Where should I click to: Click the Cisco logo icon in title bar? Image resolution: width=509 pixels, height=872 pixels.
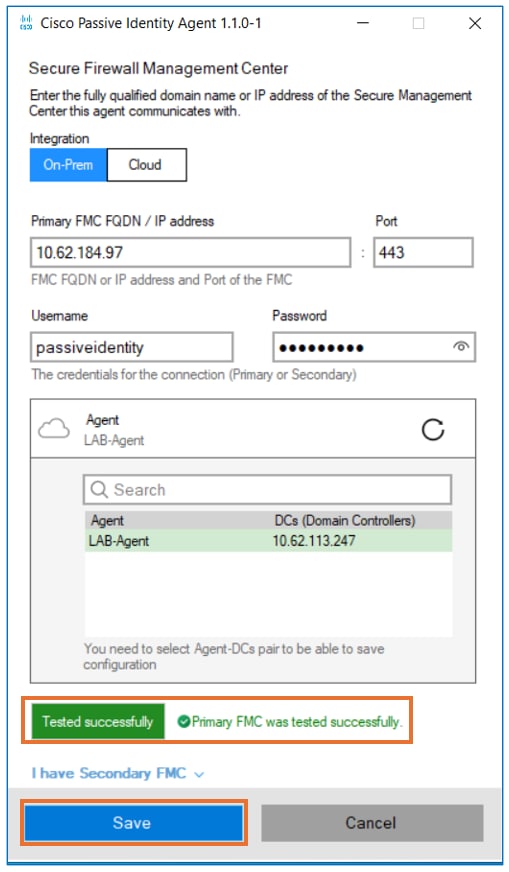pos(26,23)
